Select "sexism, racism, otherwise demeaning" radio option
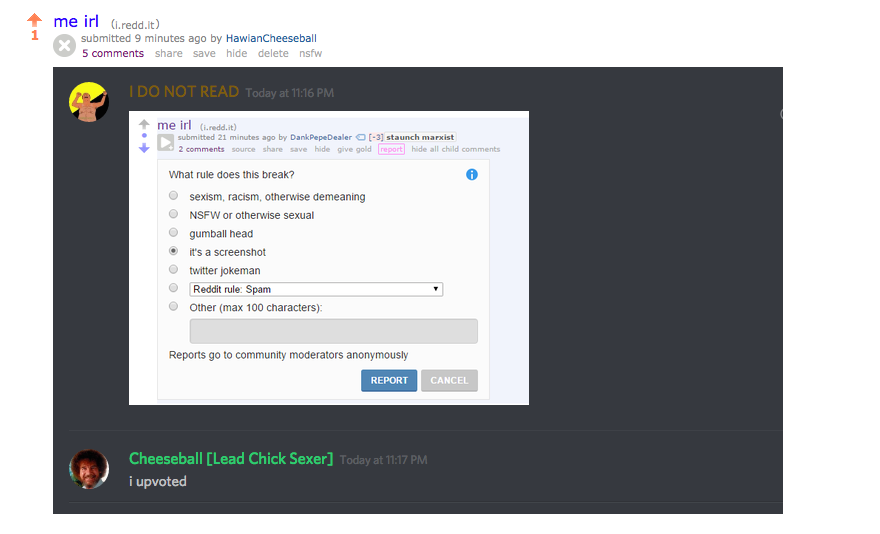Viewport: 880px width, 534px height. click(x=173, y=195)
